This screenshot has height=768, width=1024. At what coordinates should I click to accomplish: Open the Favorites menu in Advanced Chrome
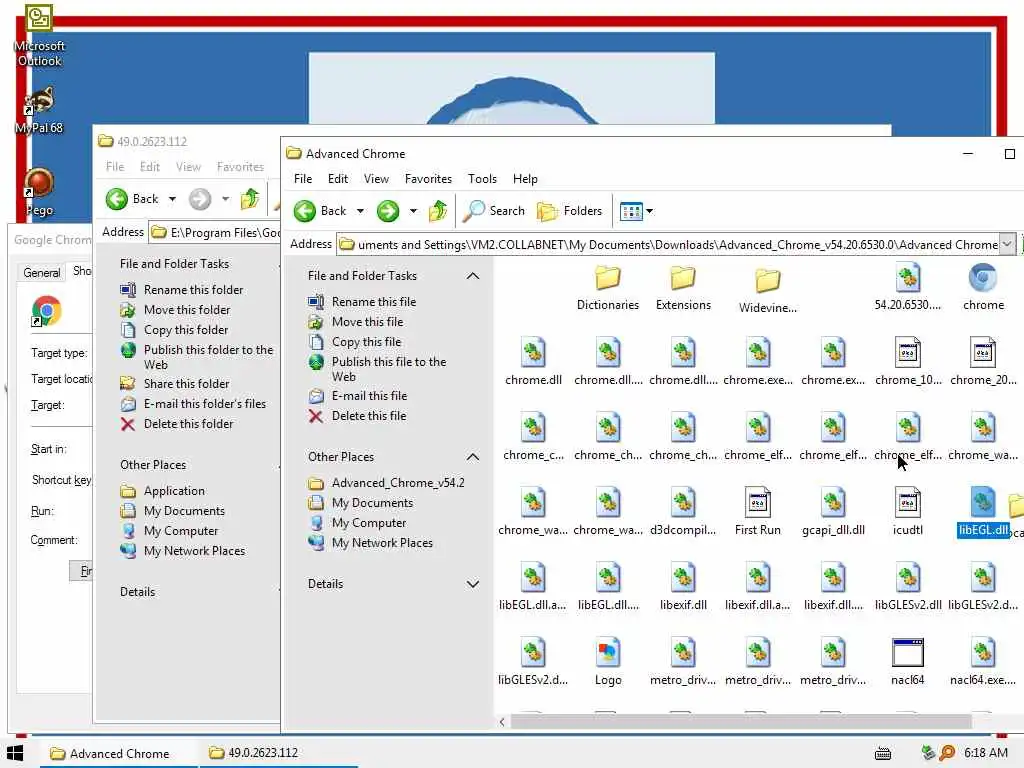pyautogui.click(x=428, y=178)
